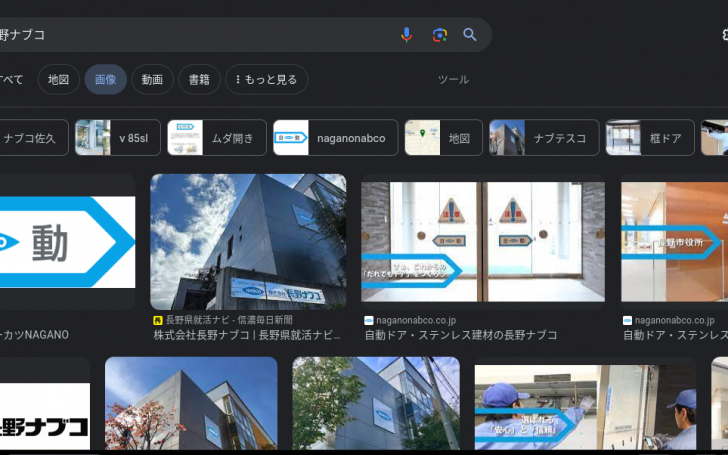728x455 pixels.
Task: Select the 画像 tab
Action: point(105,79)
